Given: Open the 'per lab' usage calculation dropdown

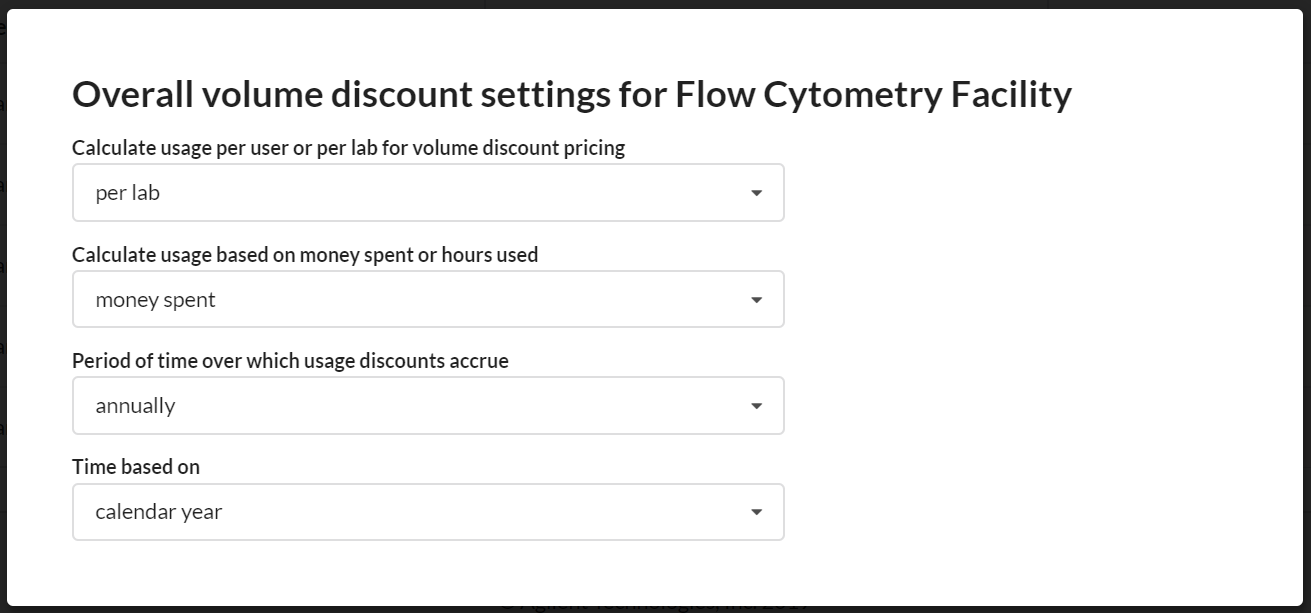Looking at the screenshot, I should click(428, 193).
